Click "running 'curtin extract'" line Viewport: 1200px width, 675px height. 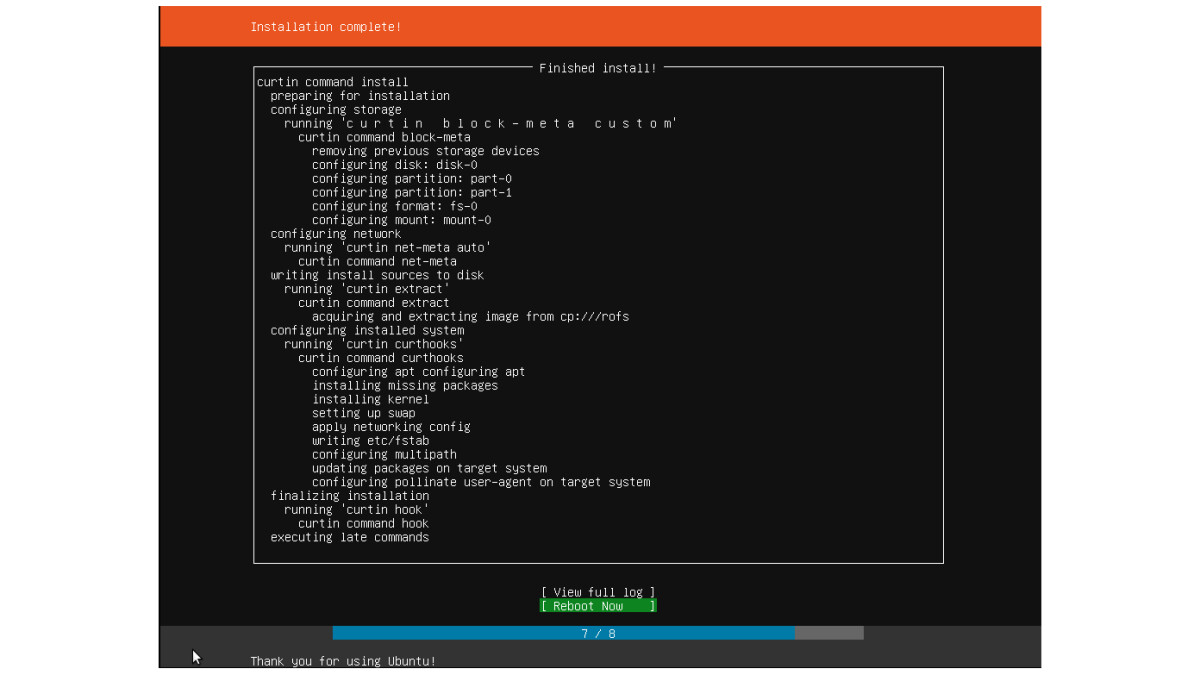tap(367, 289)
